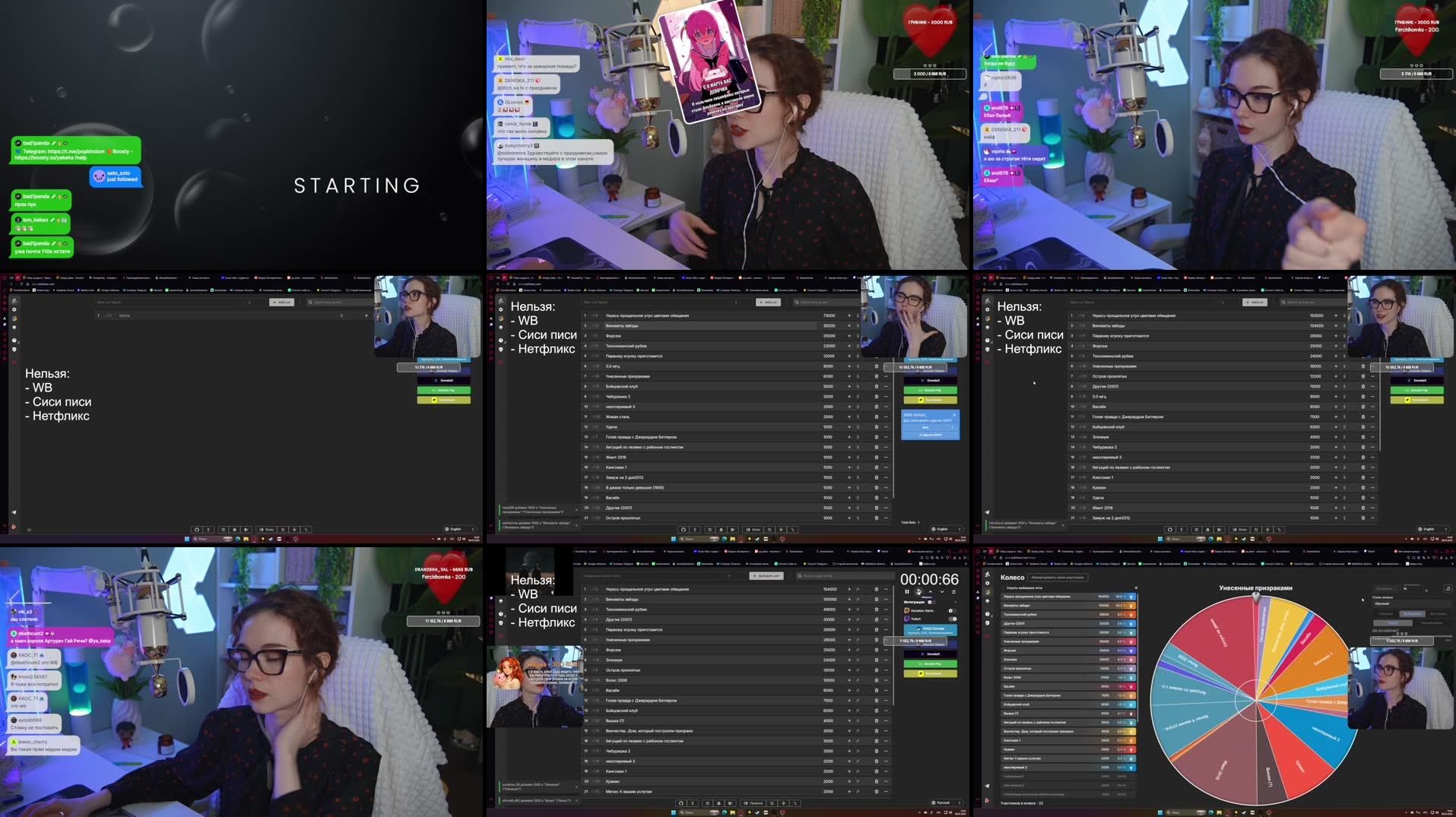The image size is (1456, 817).
Task: Click the reset icon beside the timer pause button
Action: (x=918, y=592)
